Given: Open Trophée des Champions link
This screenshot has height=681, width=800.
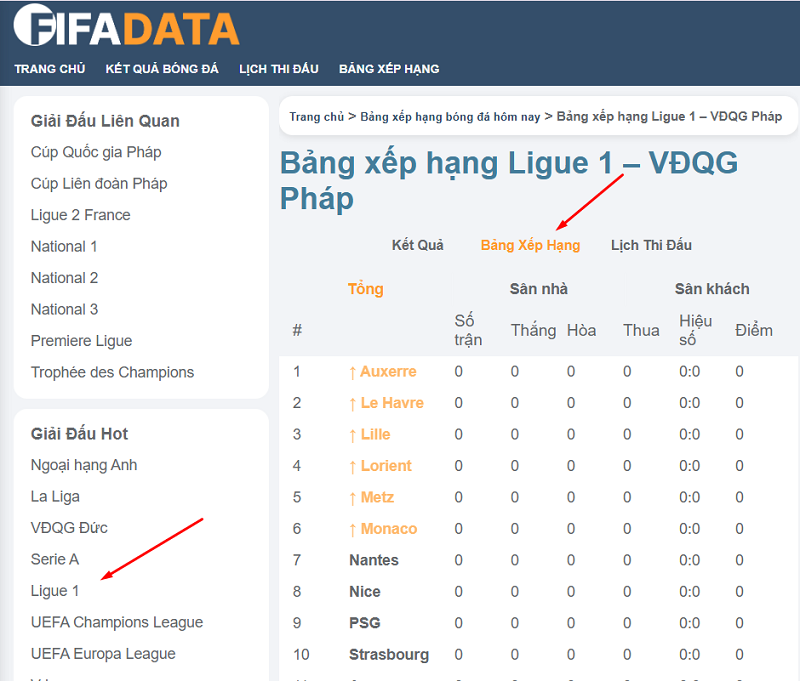Looking at the screenshot, I should tap(112, 372).
